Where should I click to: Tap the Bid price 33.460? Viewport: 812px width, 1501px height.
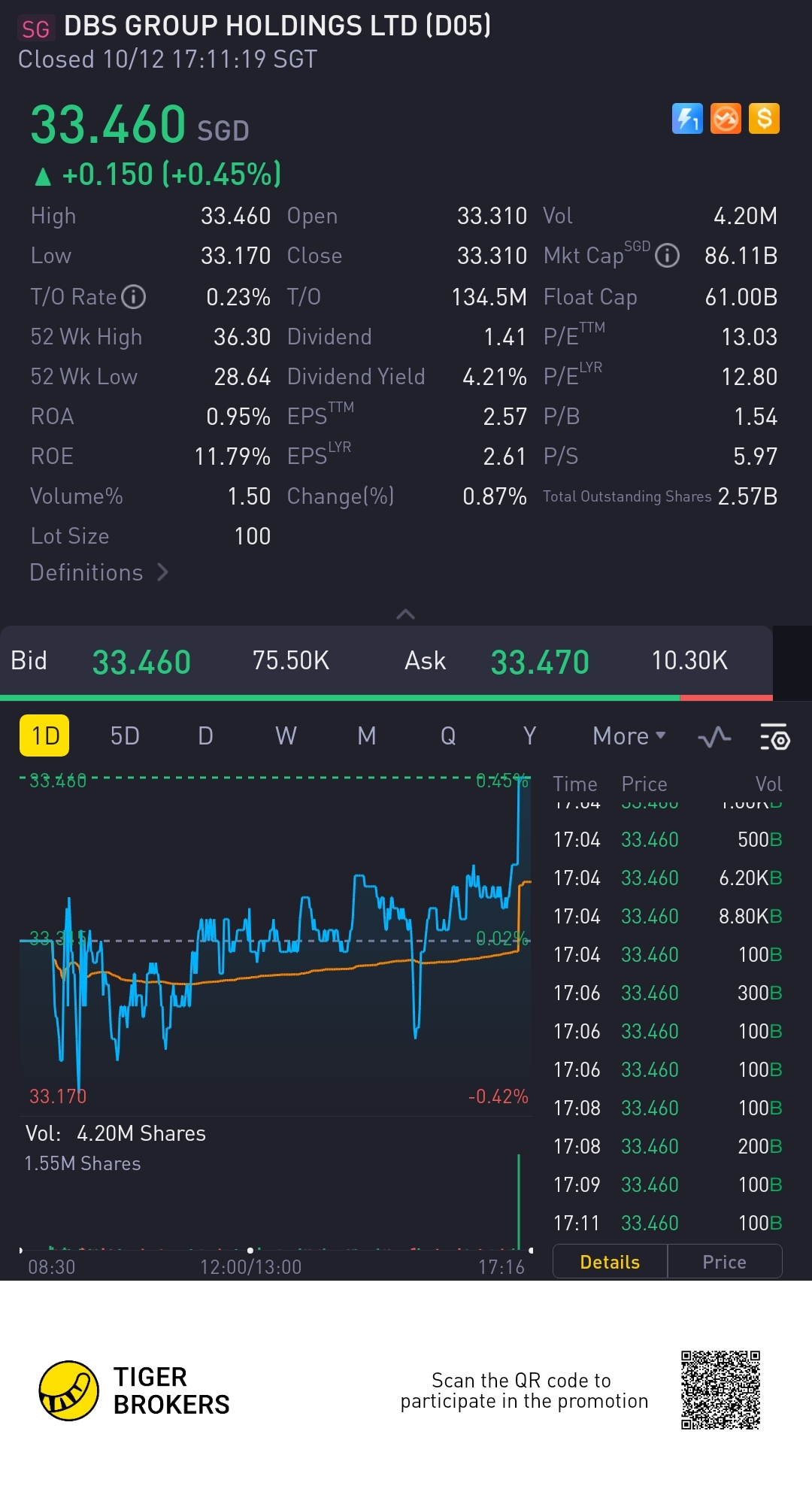click(x=141, y=662)
